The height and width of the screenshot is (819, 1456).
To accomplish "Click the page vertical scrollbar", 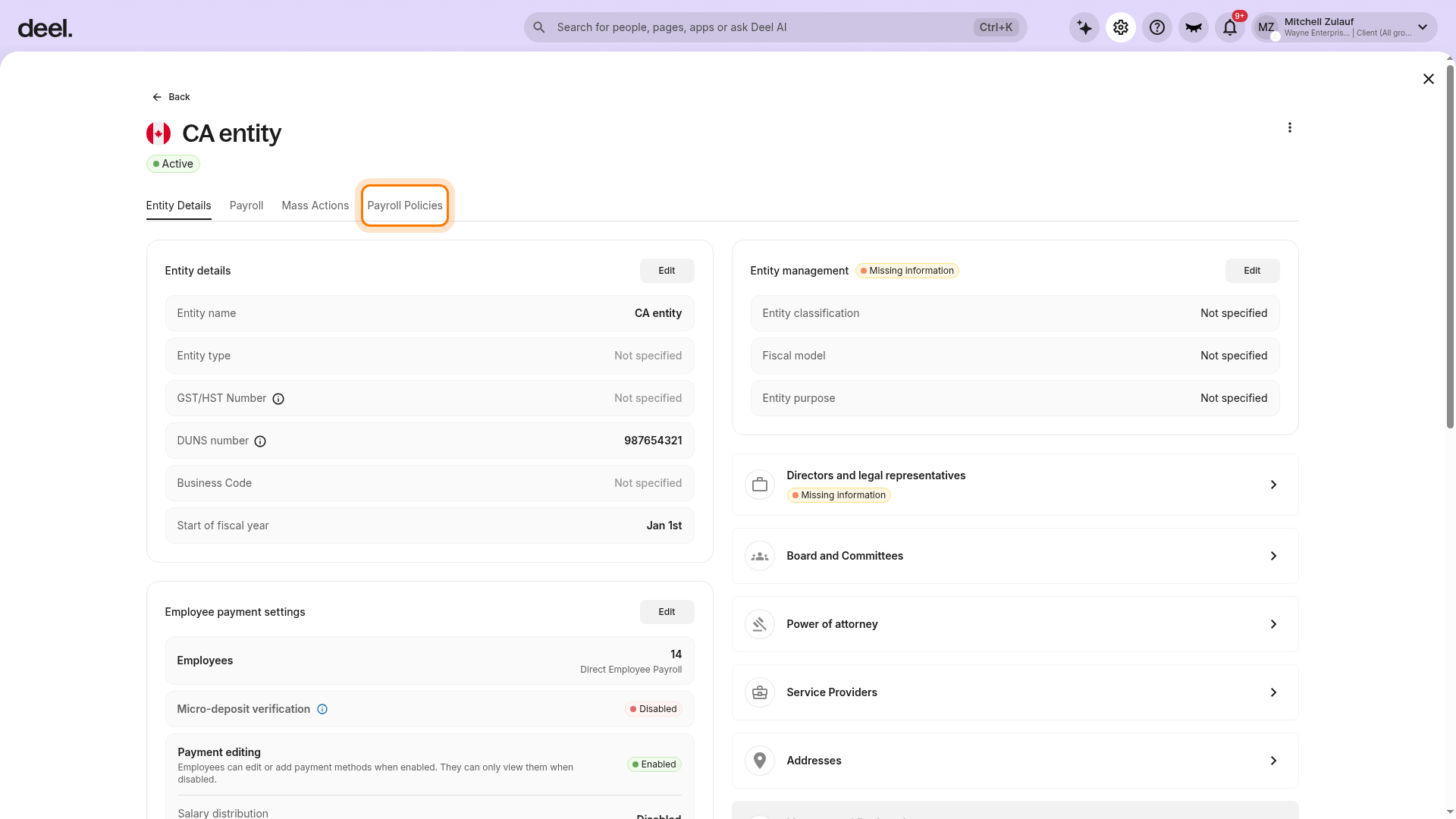I will tap(1450, 246).
